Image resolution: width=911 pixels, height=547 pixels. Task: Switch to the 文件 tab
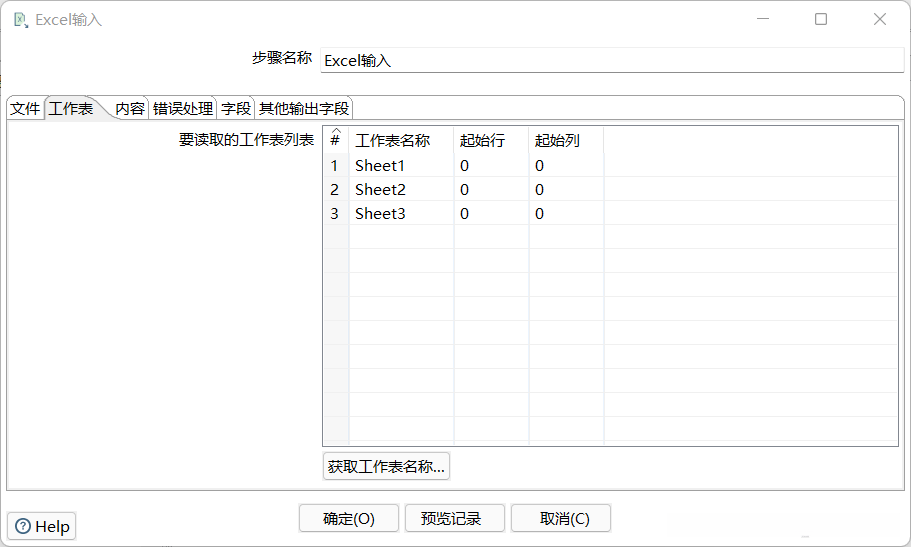point(26,109)
